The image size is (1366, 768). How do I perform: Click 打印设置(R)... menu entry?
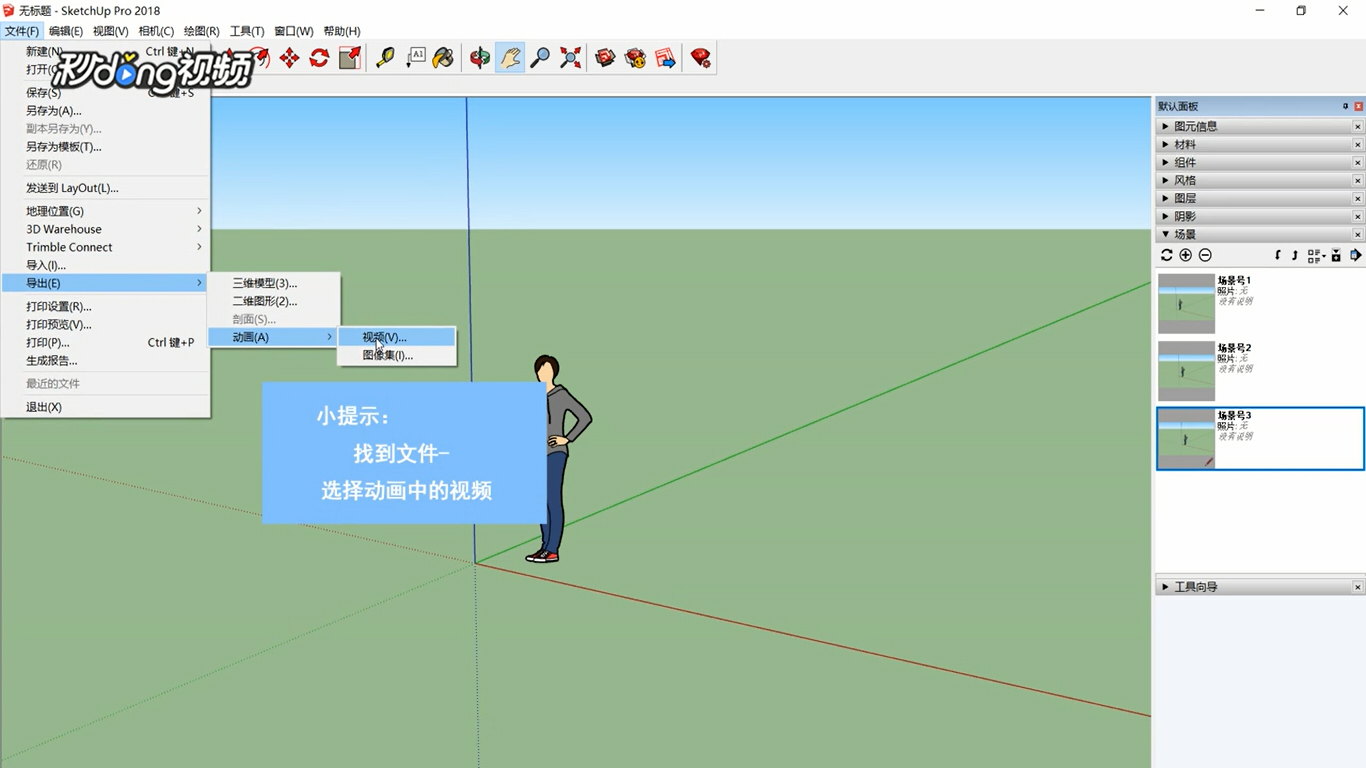click(x=105, y=307)
